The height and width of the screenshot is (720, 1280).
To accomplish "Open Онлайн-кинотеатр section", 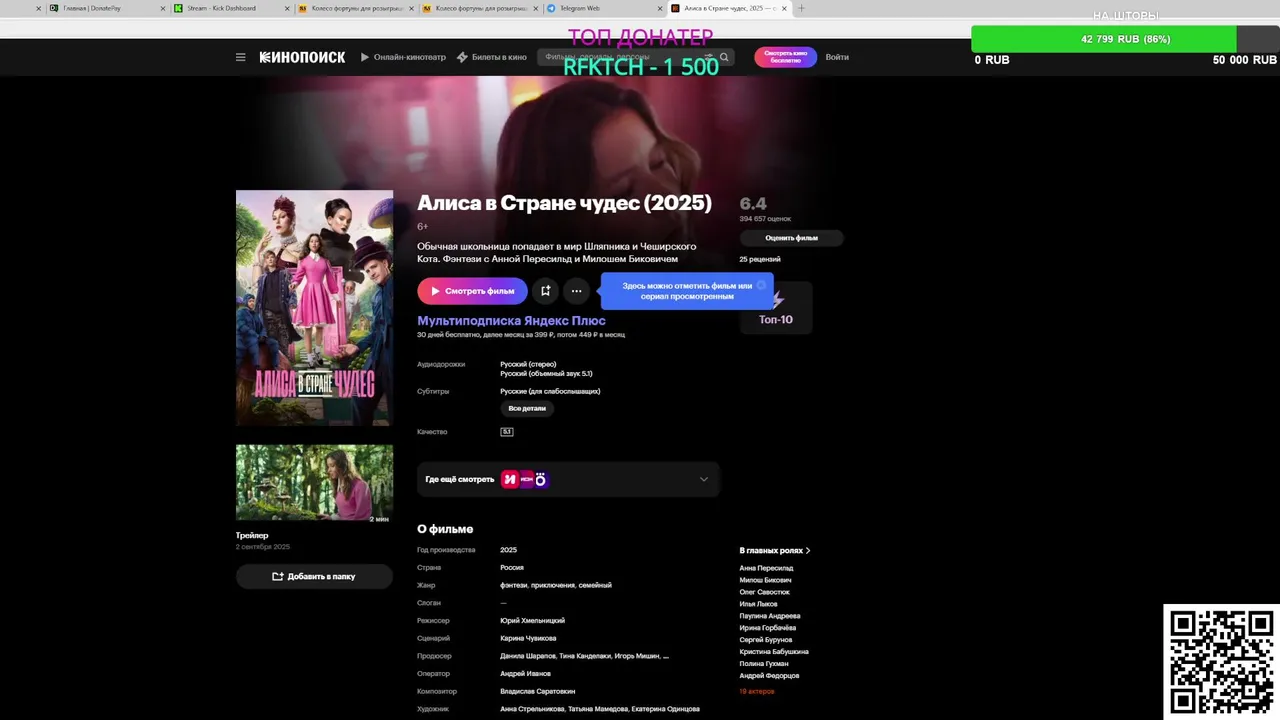I will click(403, 57).
